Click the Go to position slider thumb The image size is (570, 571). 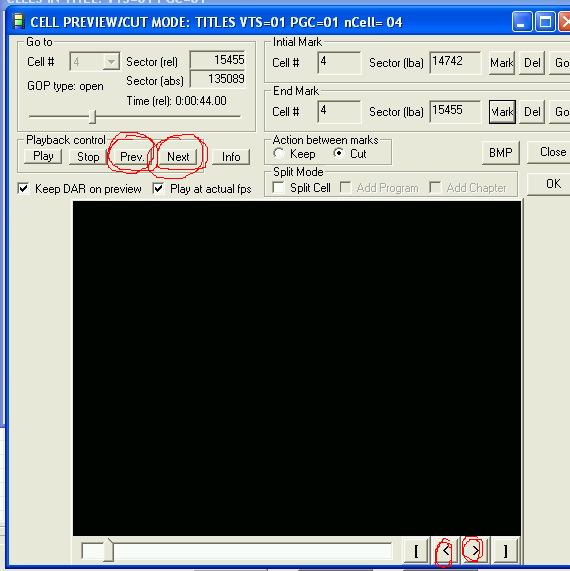93,117
